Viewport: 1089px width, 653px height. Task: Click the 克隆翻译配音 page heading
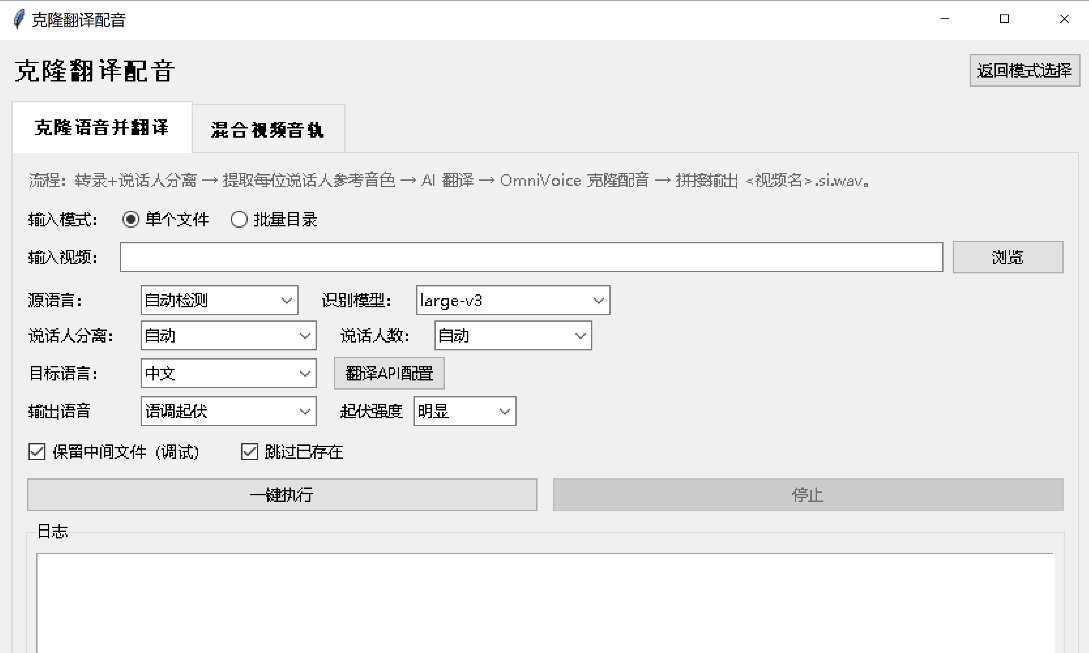click(x=94, y=71)
